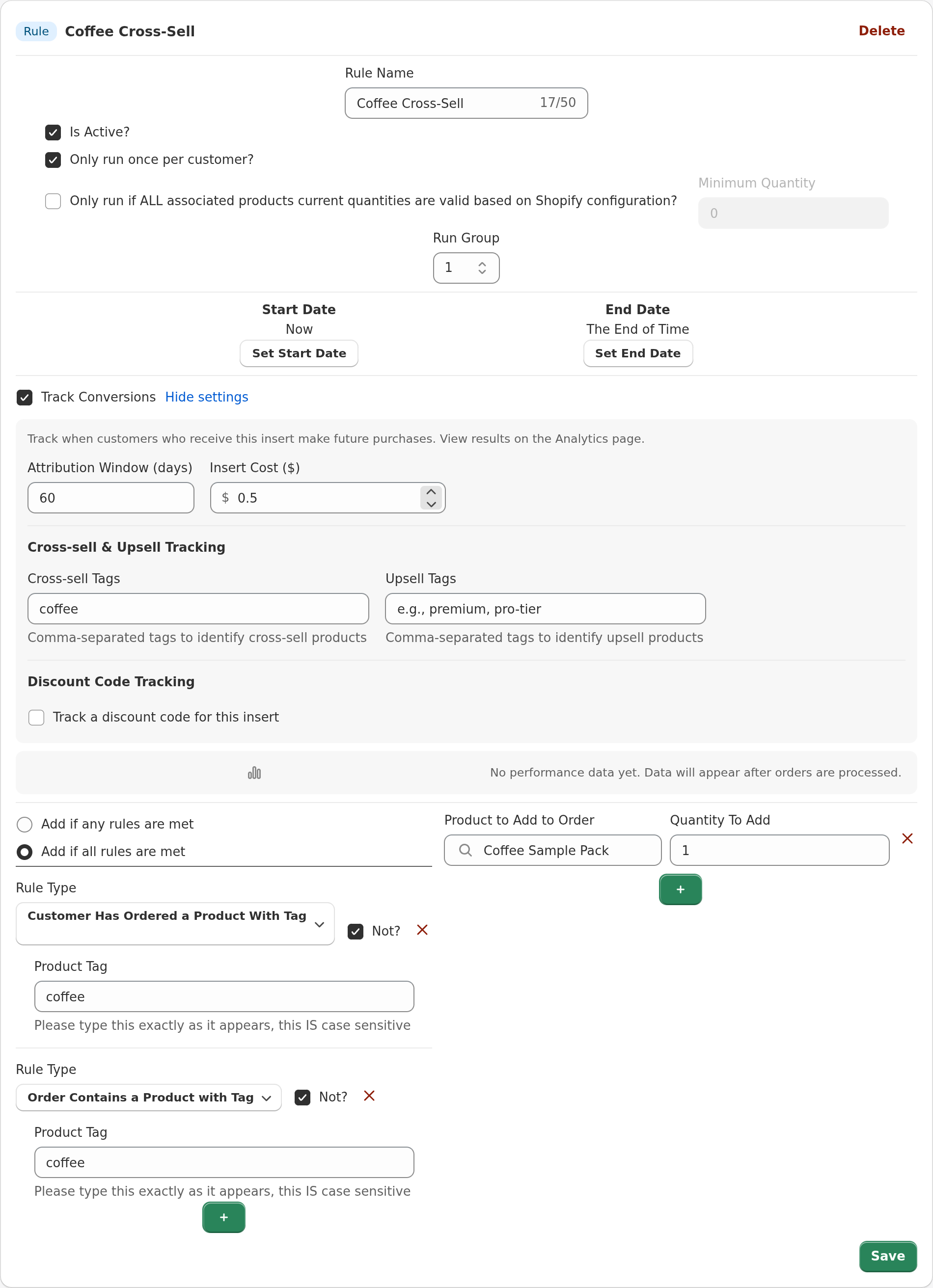Viewport: 933px width, 1288px height.
Task: Click the bar chart performance data icon
Action: coord(254,772)
